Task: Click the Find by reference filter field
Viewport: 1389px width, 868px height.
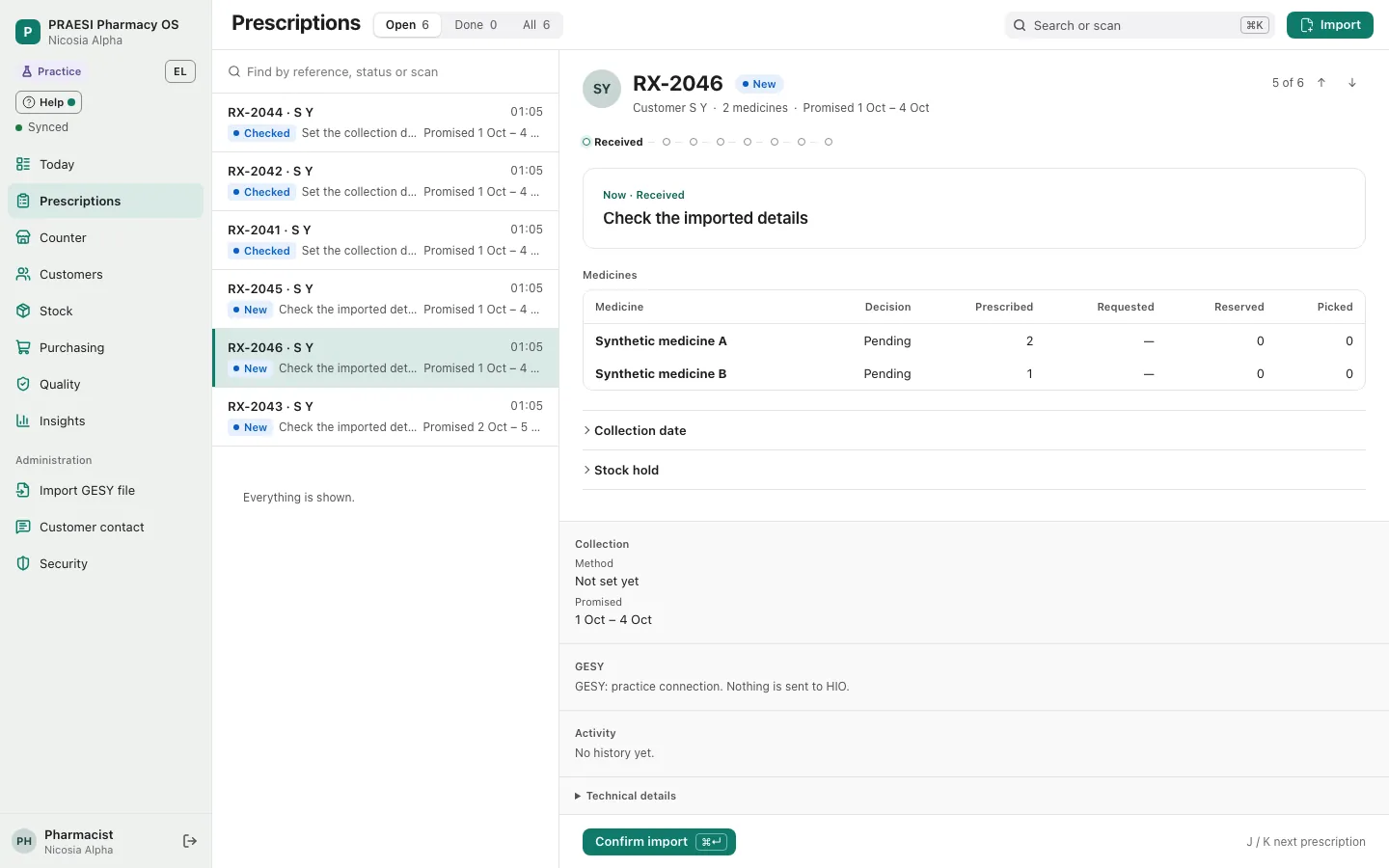Action: [x=386, y=71]
